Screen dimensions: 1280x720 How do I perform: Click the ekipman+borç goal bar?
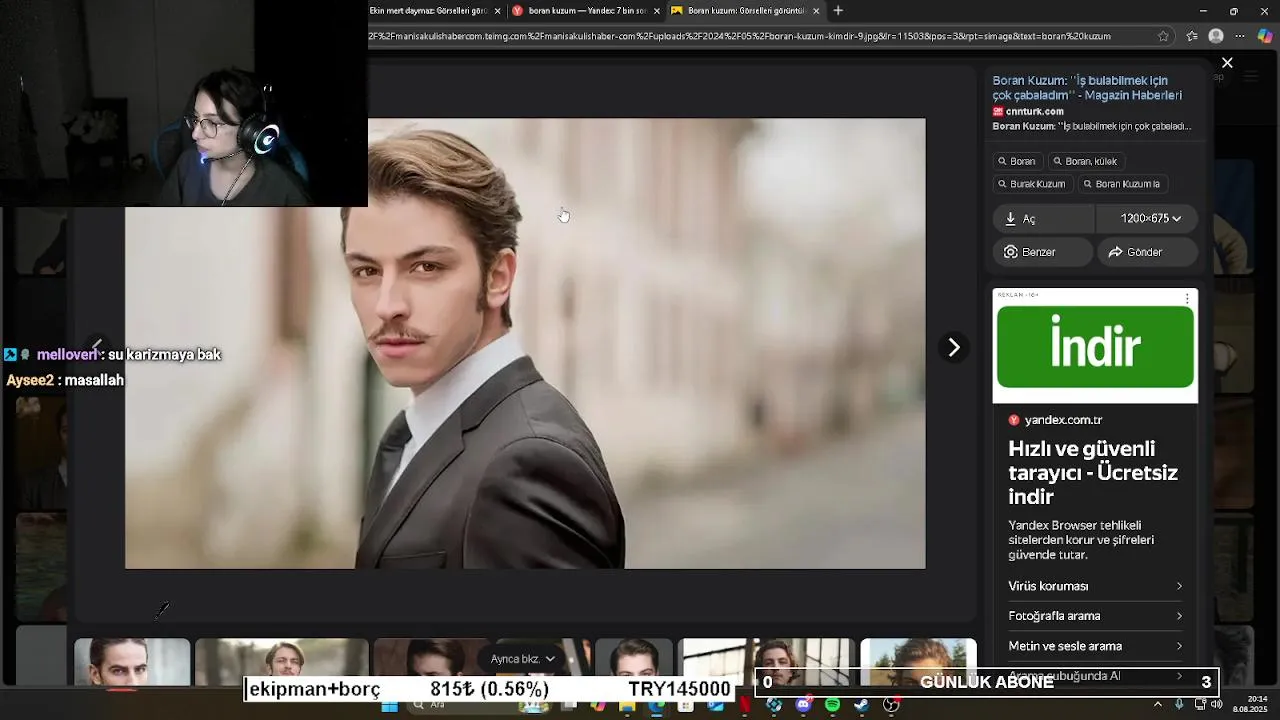[490, 689]
